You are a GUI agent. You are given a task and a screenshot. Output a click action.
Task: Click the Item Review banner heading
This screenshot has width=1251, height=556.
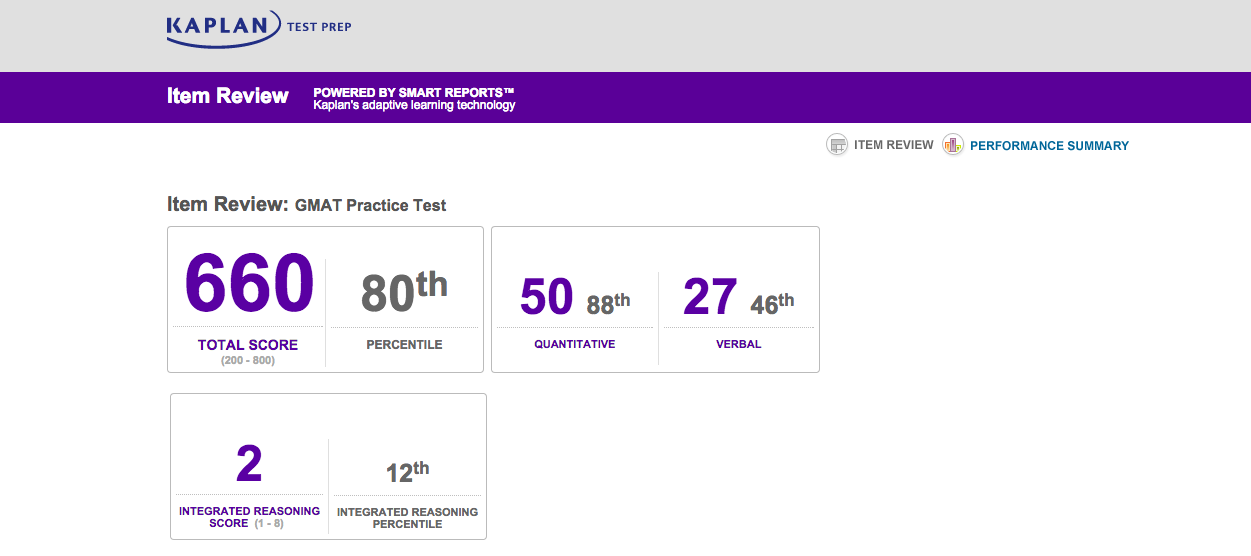click(x=228, y=96)
